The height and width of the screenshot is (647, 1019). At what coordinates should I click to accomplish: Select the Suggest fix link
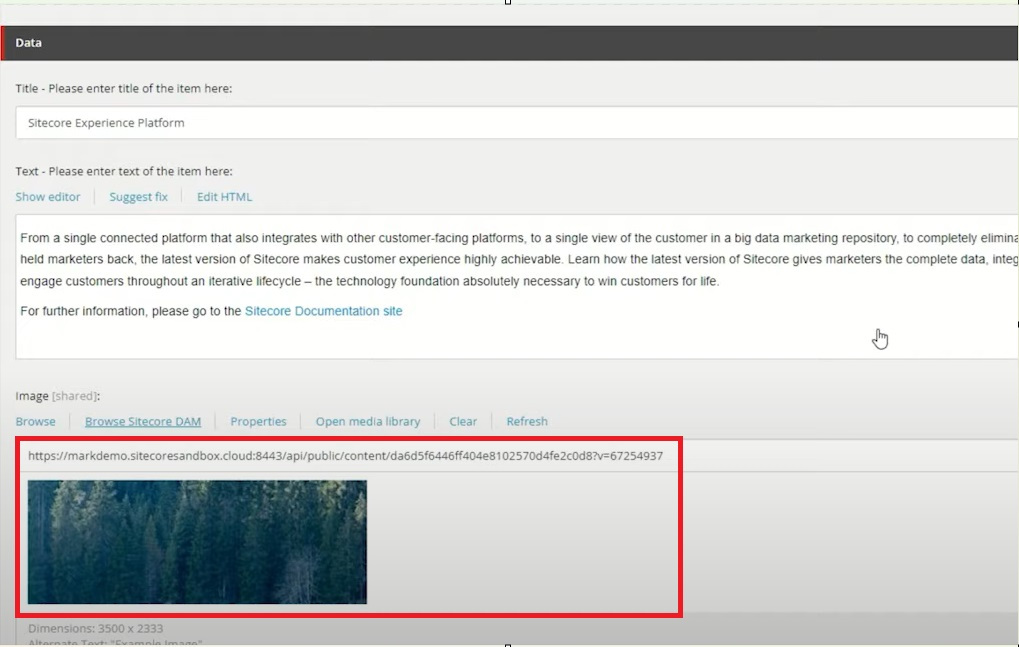138,197
